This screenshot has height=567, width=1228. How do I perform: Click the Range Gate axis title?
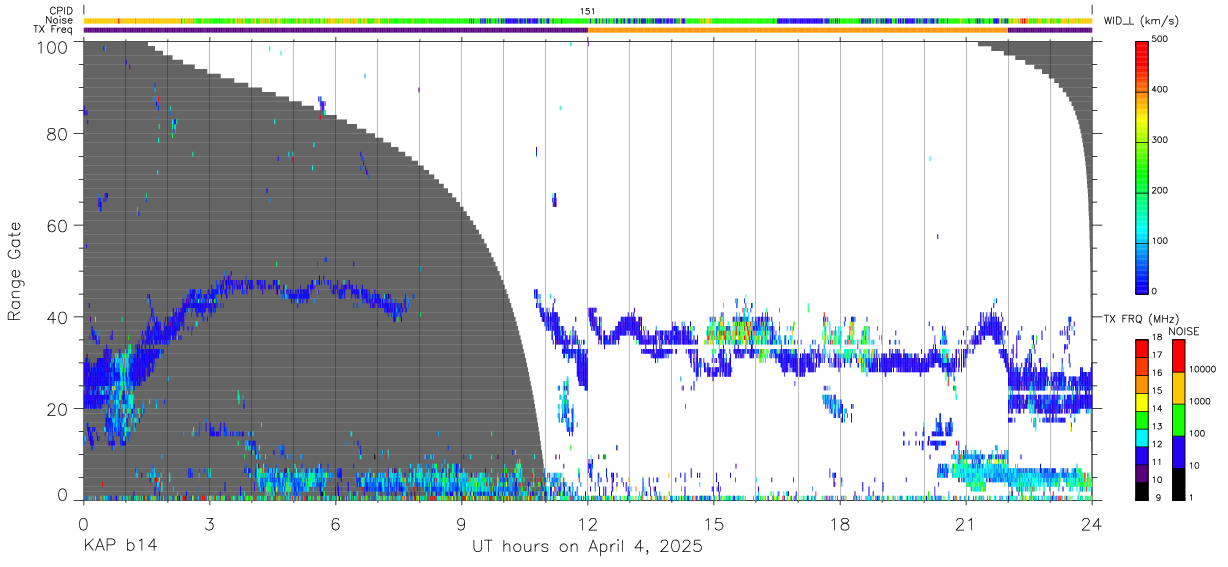point(15,270)
